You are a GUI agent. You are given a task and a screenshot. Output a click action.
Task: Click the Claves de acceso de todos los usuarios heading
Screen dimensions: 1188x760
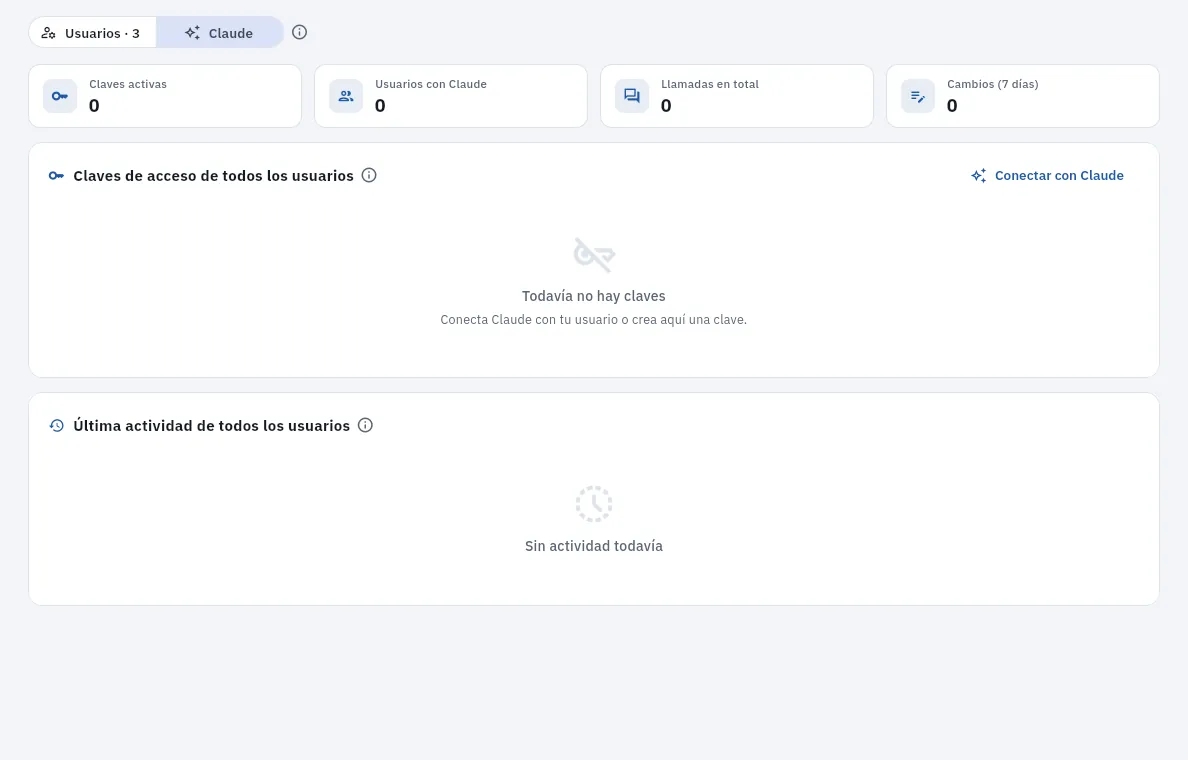[214, 176]
